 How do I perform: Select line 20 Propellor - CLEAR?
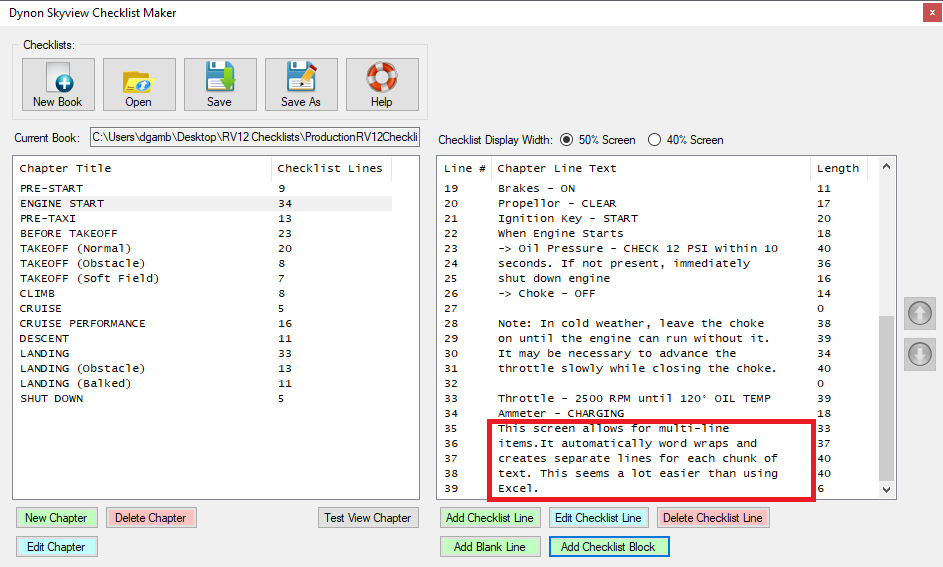pos(655,203)
